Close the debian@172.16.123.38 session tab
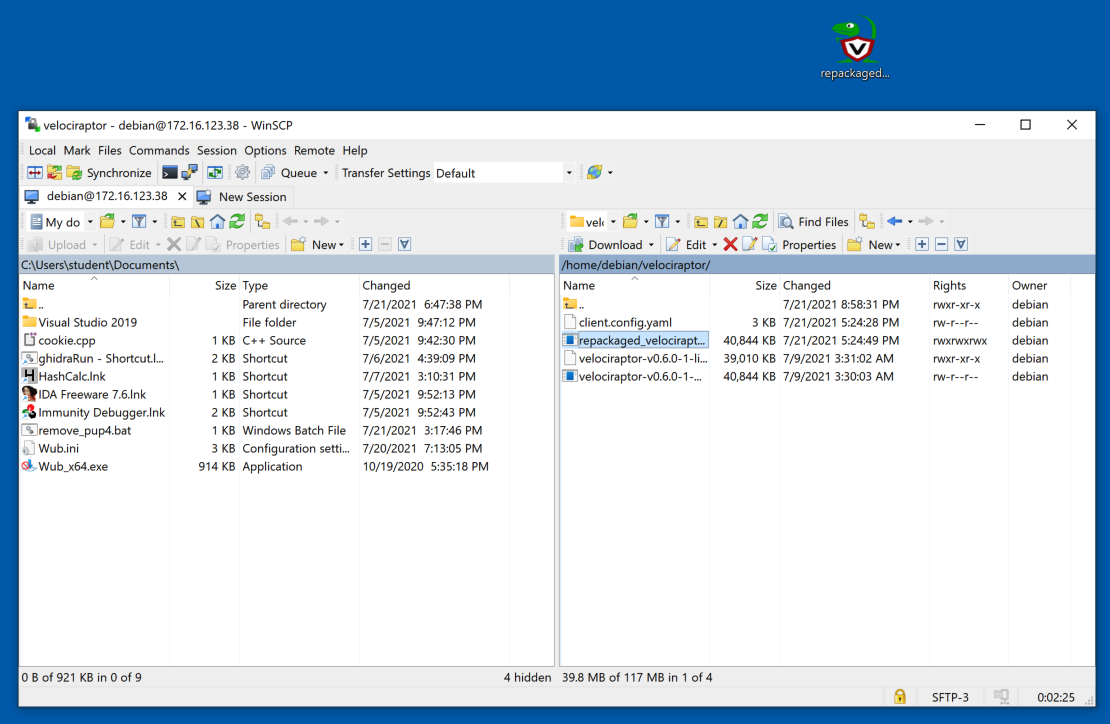 182,197
